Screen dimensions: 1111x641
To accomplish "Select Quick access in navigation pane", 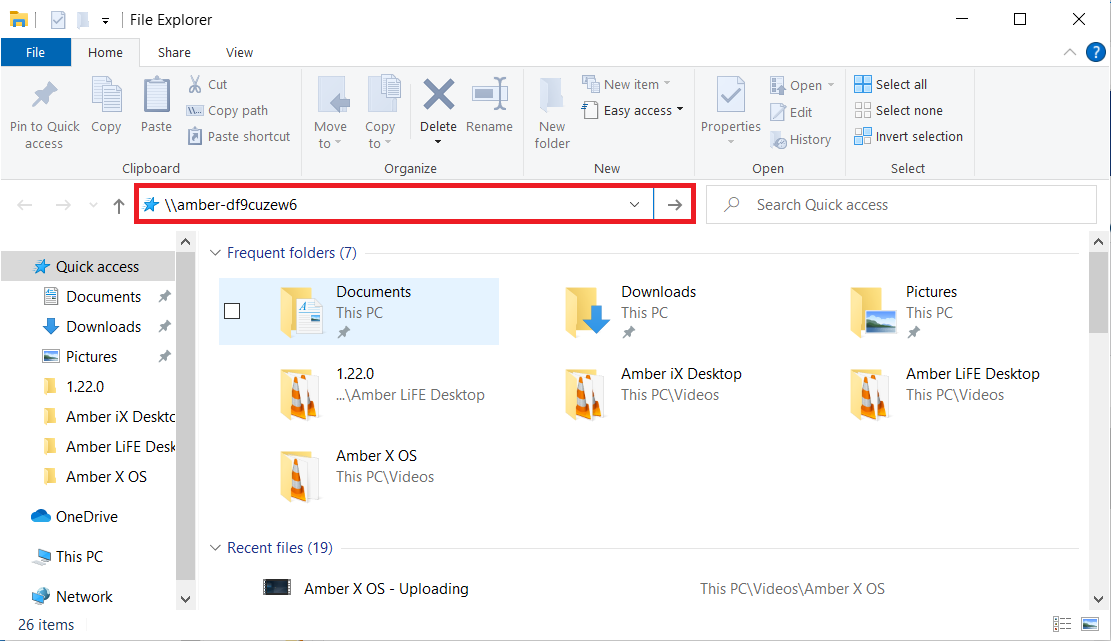I will click(88, 266).
